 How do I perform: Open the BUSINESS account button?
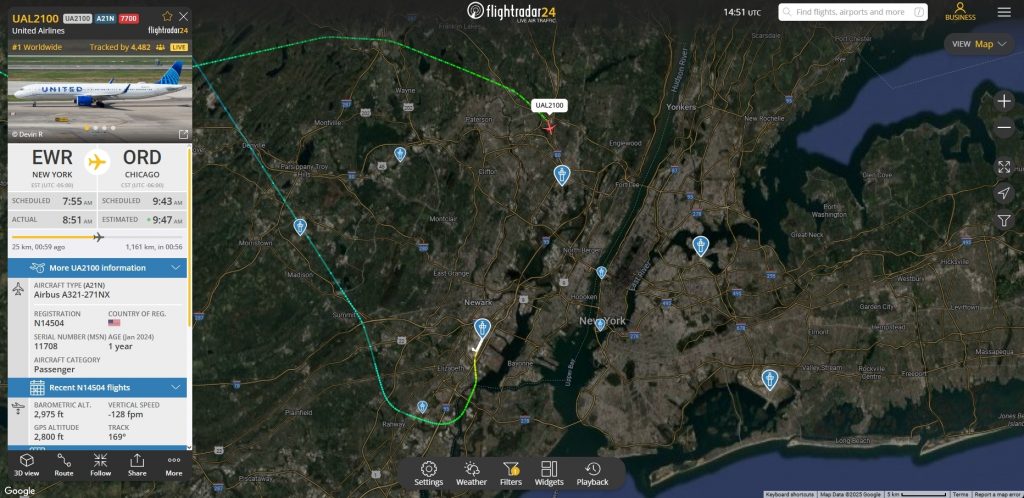click(x=960, y=12)
